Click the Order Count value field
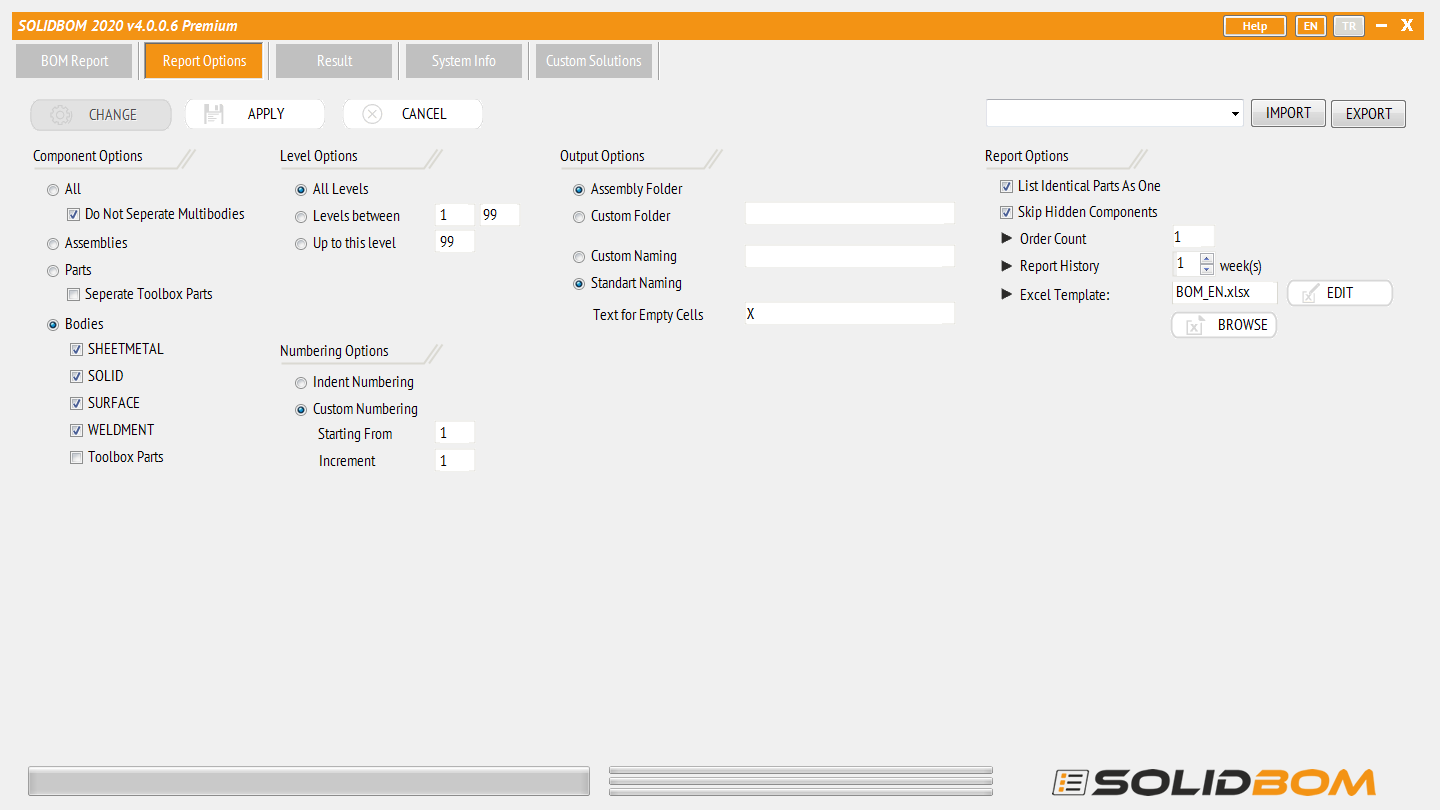This screenshot has height=810, width=1440. point(1193,237)
